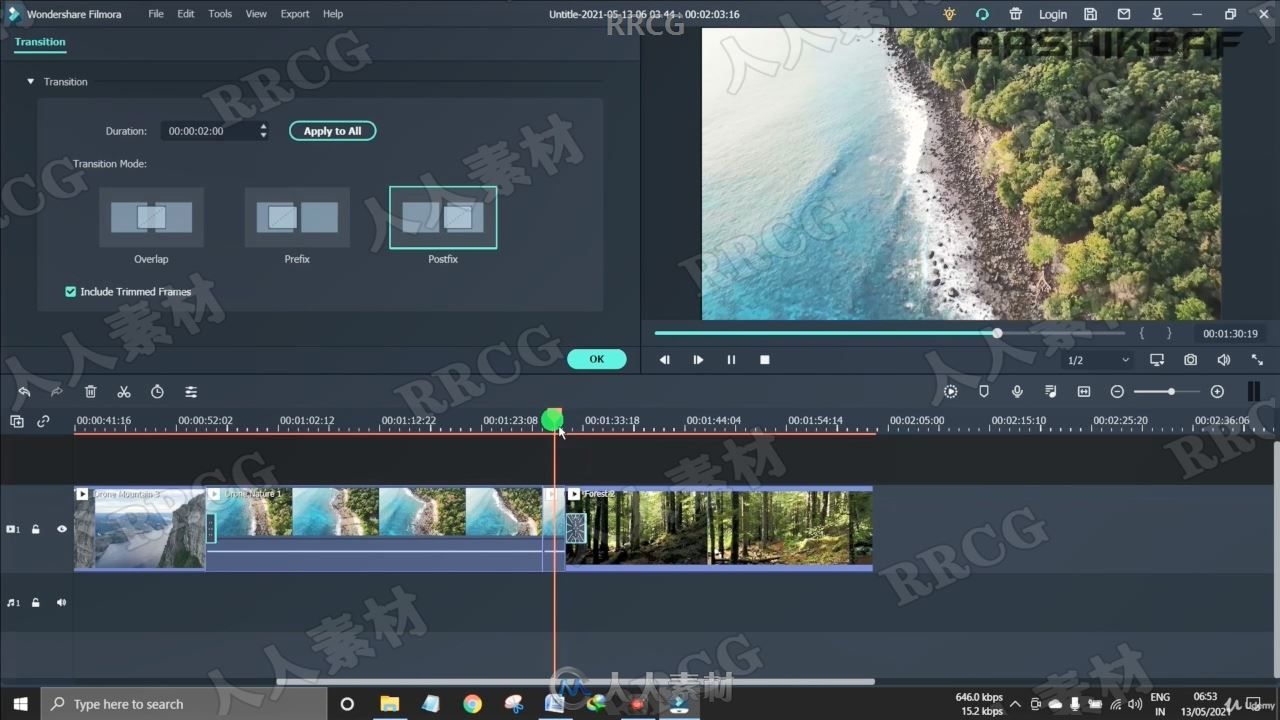The image size is (1280, 720).
Task: Save project with floppy disk icon
Action: tap(1091, 14)
